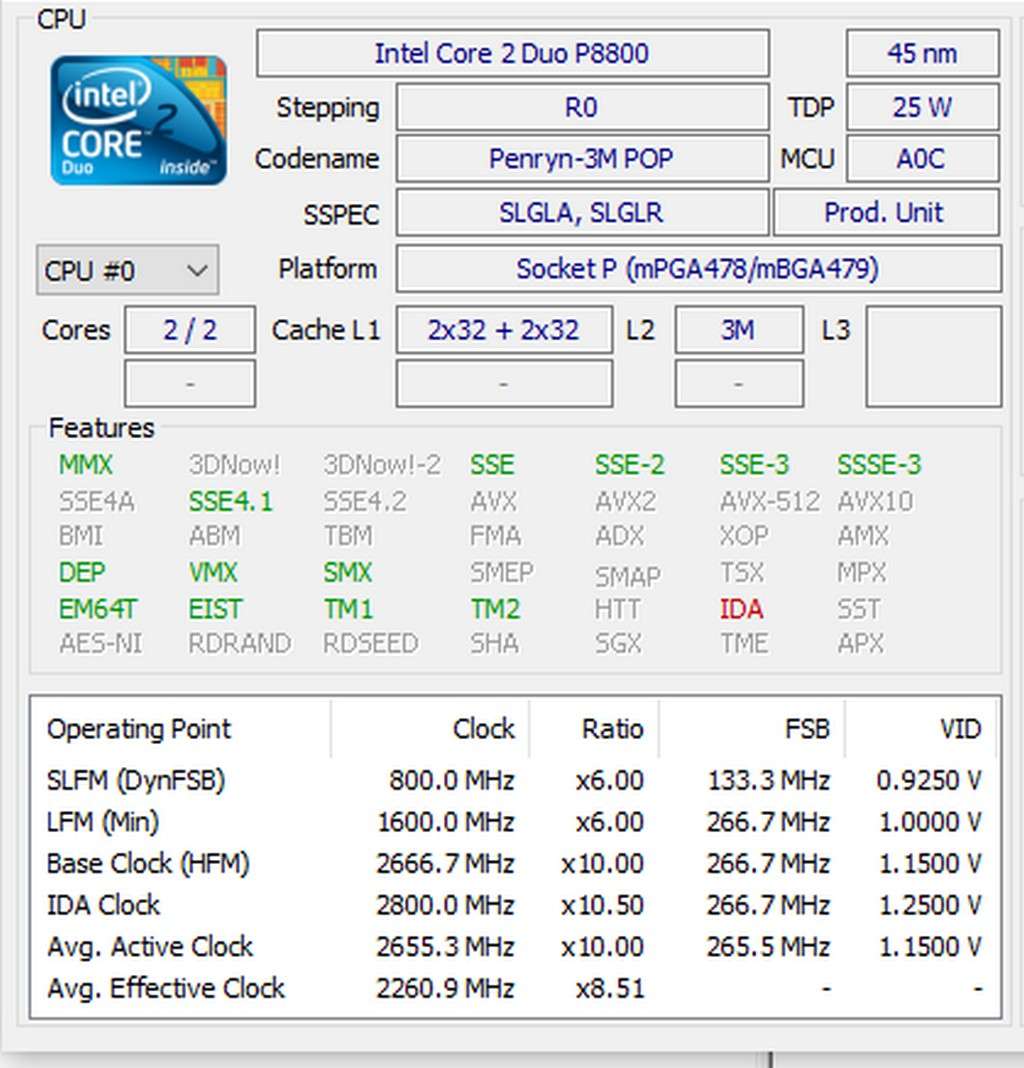Click the CPU selector chevron arrow
The image size is (1024, 1068).
[196, 270]
